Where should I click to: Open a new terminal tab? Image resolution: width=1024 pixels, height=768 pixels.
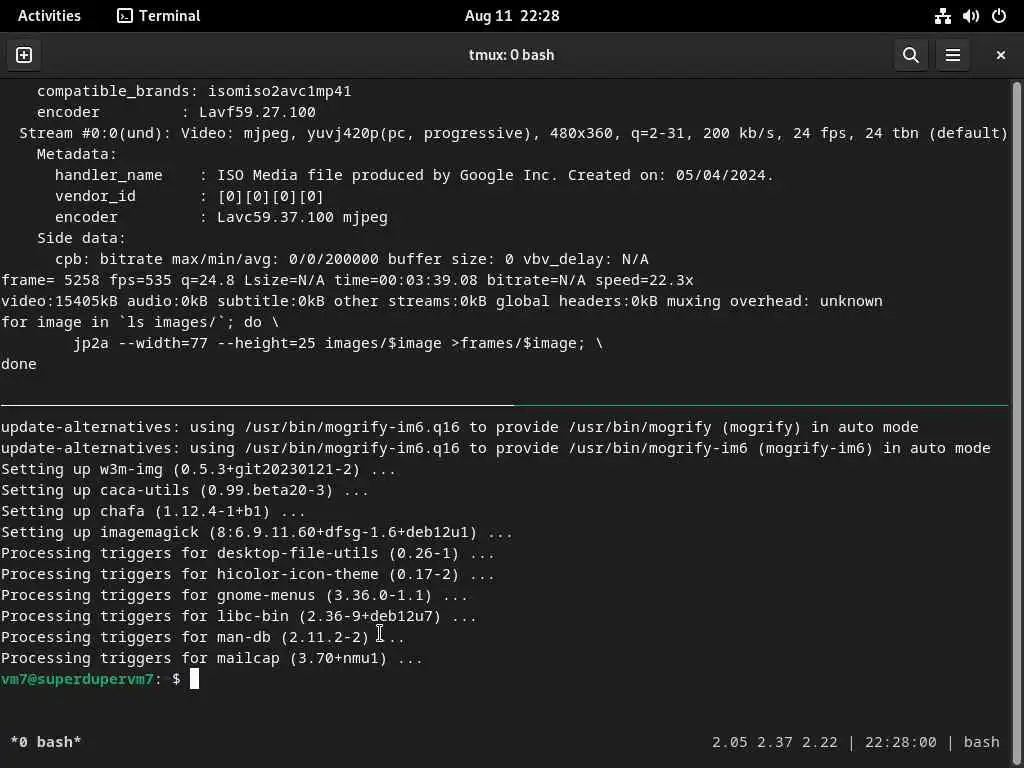[24, 55]
